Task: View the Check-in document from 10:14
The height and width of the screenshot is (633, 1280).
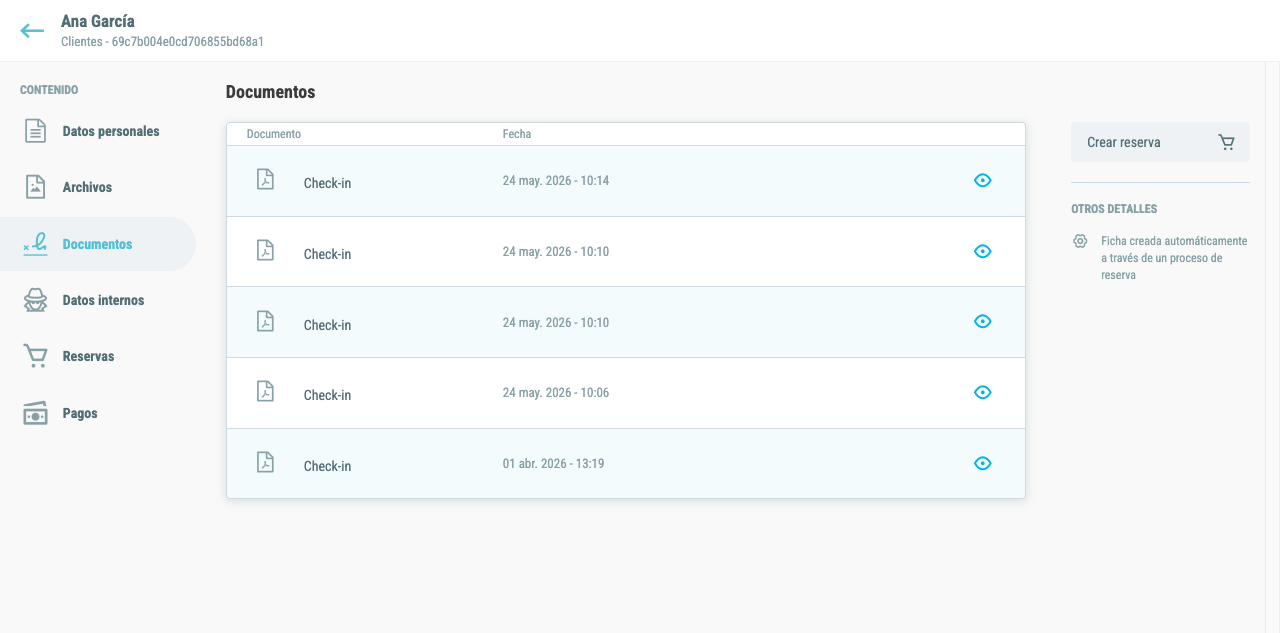Action: tap(983, 180)
